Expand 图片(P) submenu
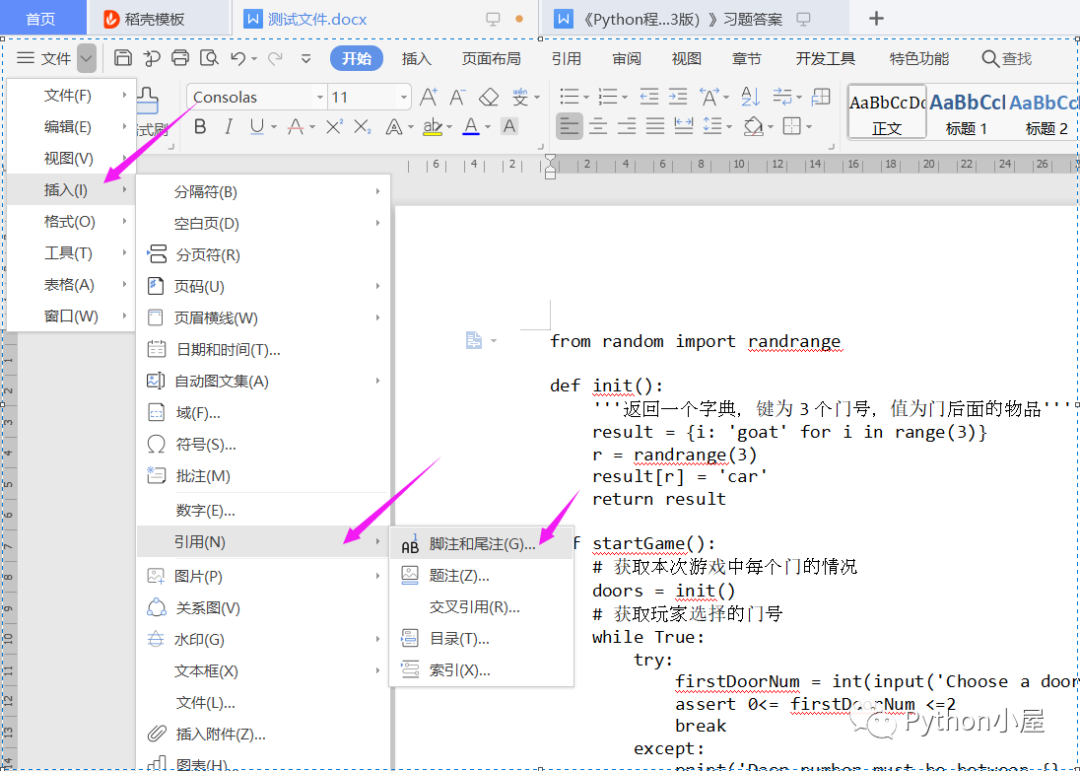The width and height of the screenshot is (1080, 771). point(264,576)
